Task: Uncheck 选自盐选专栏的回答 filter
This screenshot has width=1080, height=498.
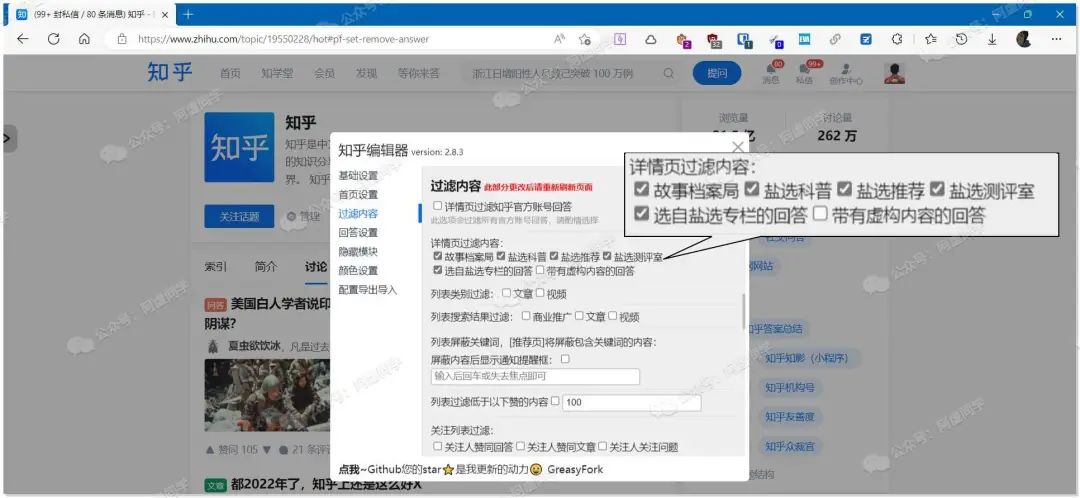Action: point(437,269)
